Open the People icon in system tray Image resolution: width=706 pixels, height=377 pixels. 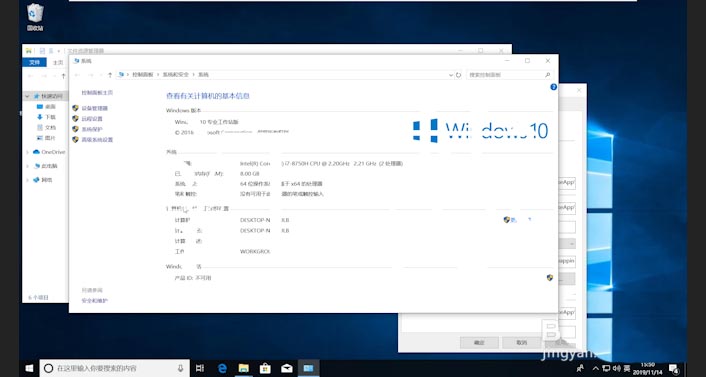point(581,368)
